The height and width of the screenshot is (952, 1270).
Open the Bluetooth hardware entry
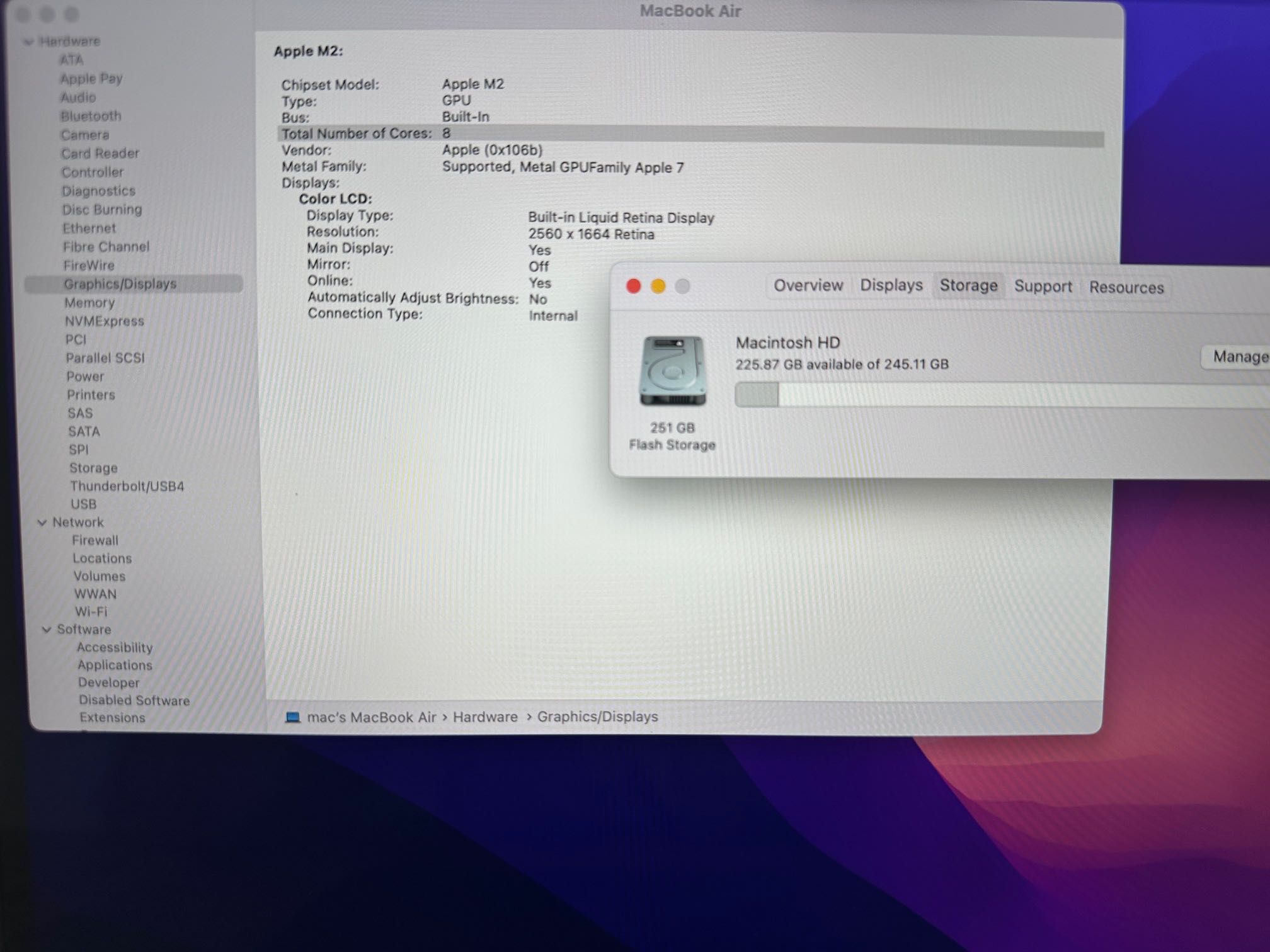[x=91, y=116]
